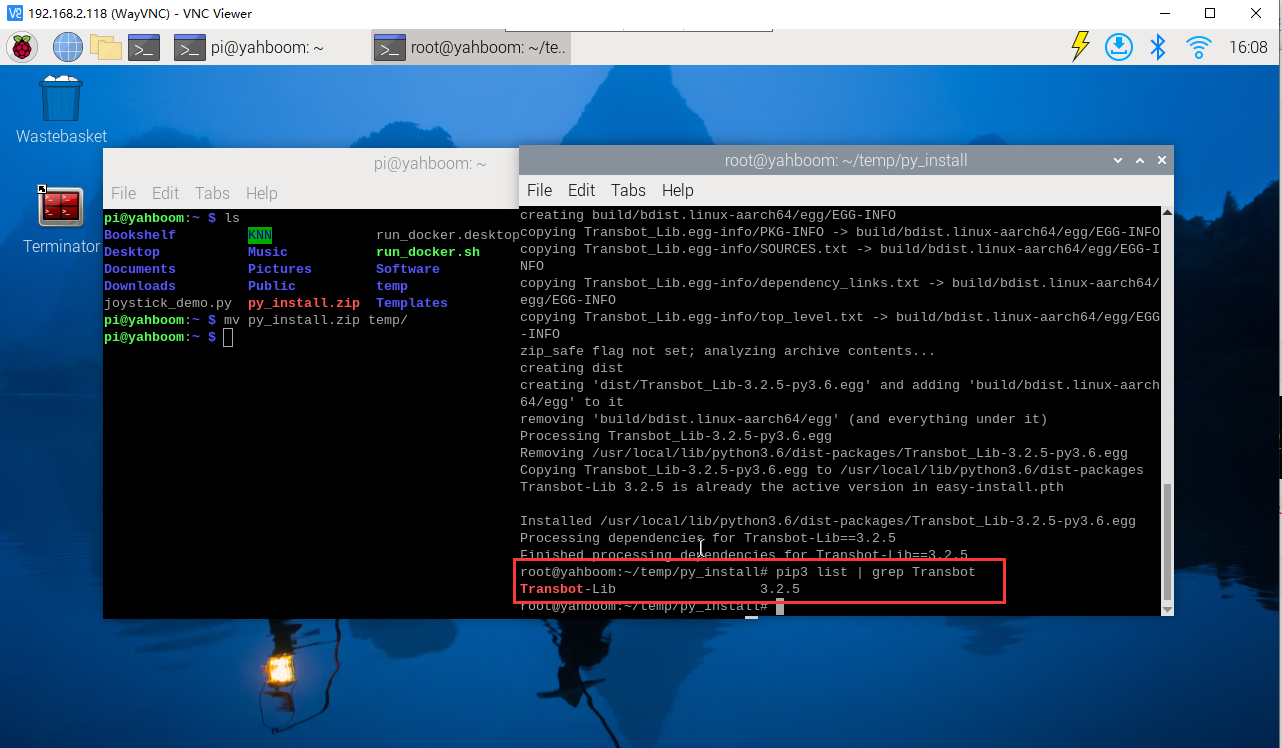Select the Terminator desktop icon
1282x748 pixels.
pyautogui.click(x=61, y=219)
